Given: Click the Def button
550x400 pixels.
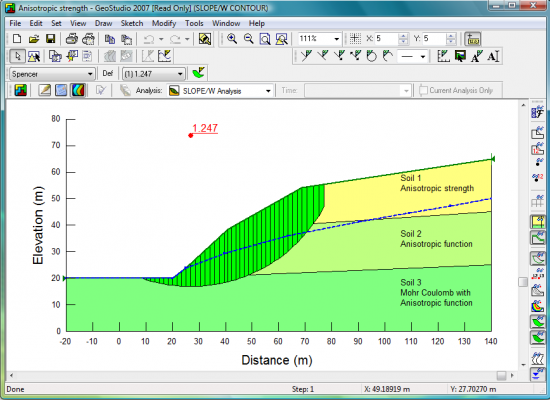Looking at the screenshot, I should [x=108, y=73].
